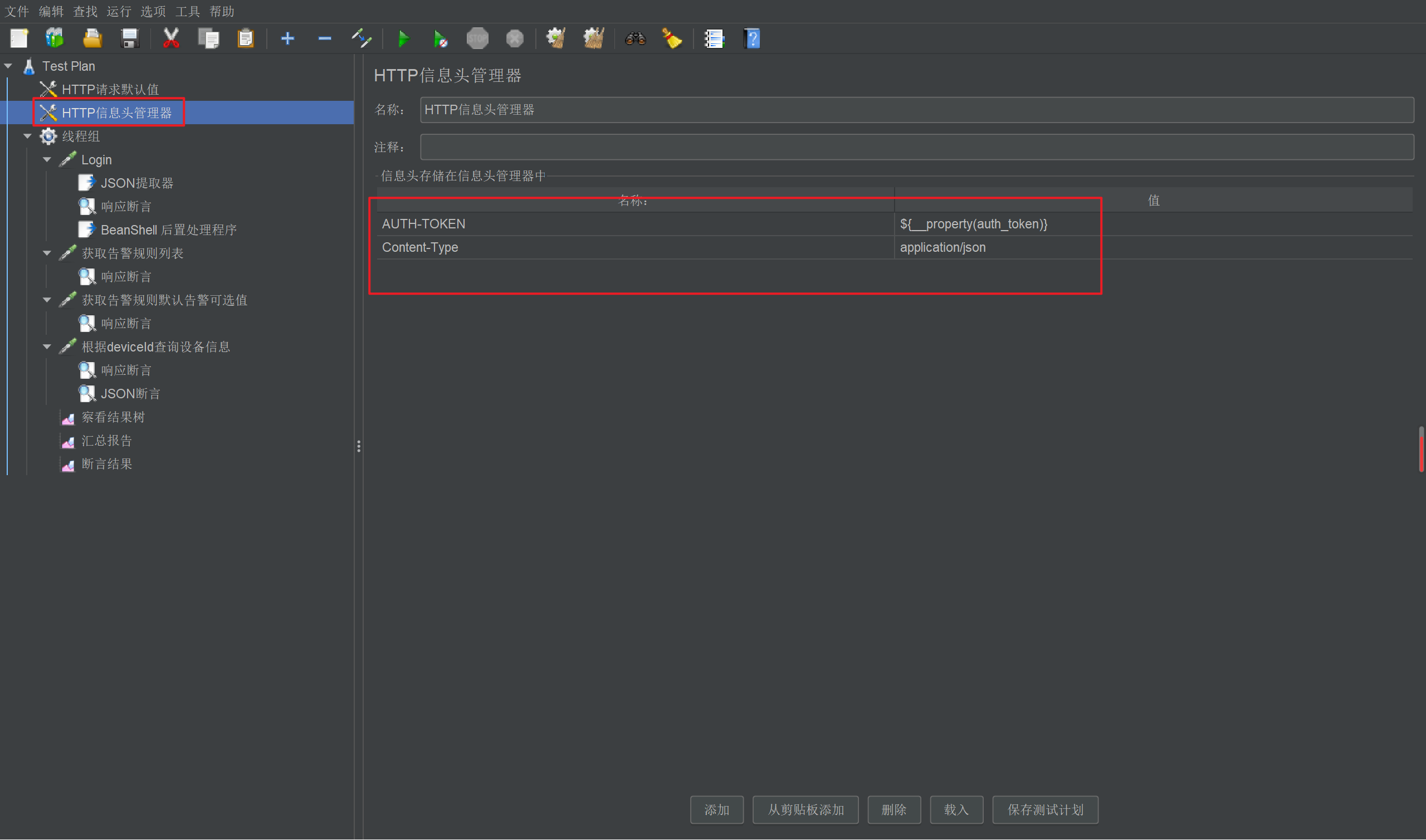Click the 添加 button

click(x=717, y=810)
